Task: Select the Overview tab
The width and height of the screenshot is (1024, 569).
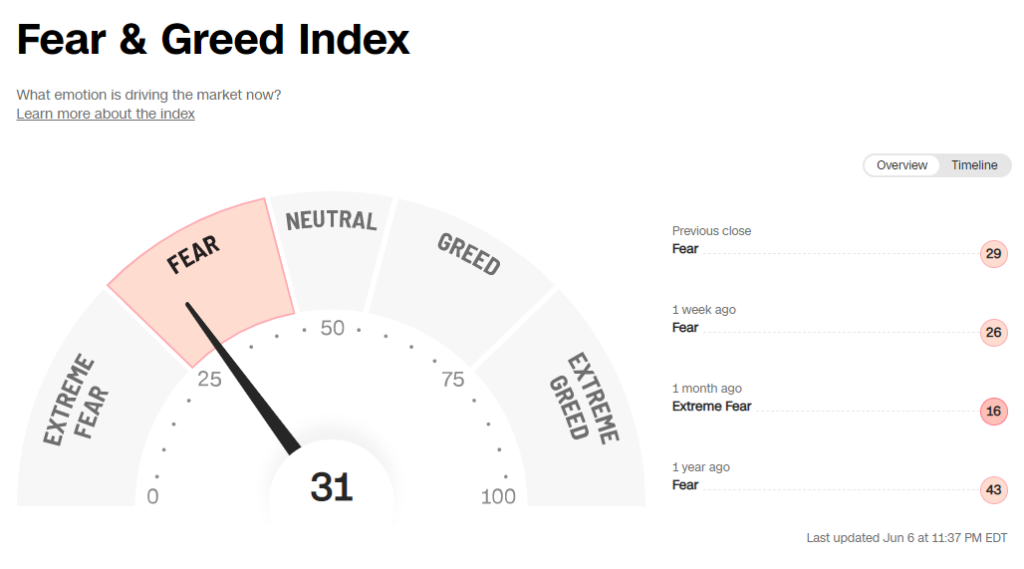Action: pos(901,165)
